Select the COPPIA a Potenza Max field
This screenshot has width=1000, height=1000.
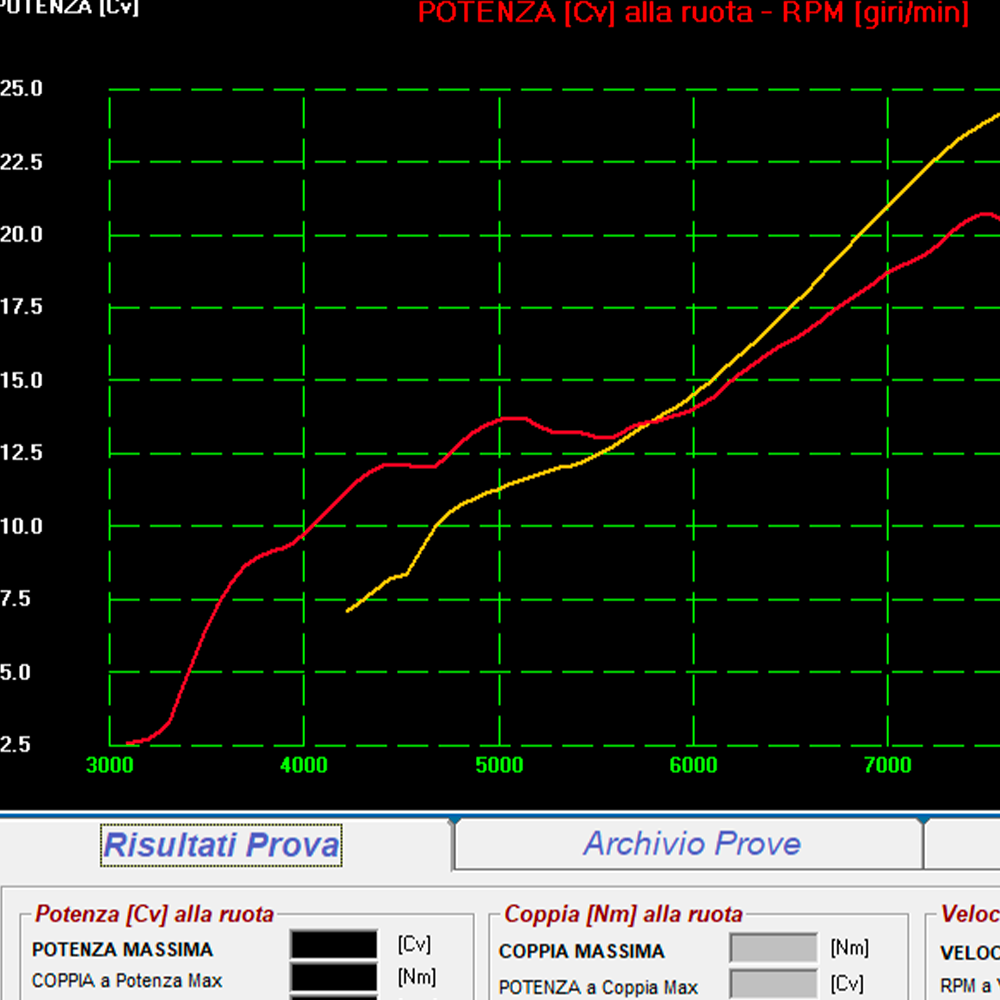[334, 977]
